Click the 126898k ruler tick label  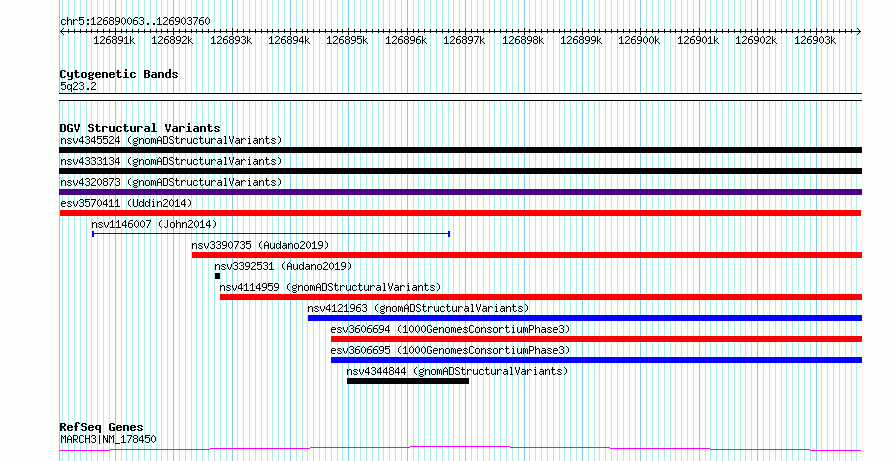click(x=523, y=40)
